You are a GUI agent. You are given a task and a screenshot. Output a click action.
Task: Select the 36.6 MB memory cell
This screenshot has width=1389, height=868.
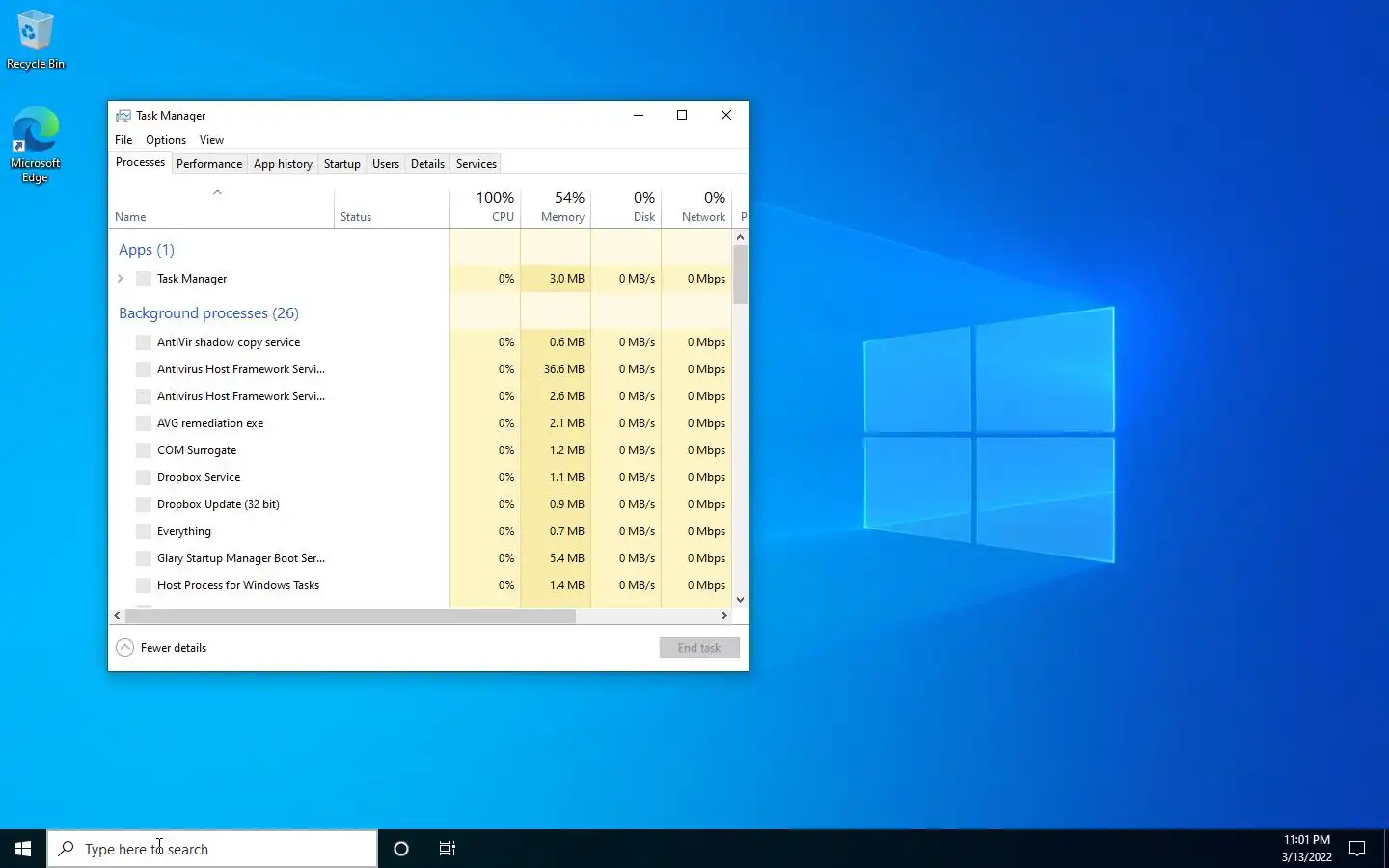pyautogui.click(x=556, y=369)
